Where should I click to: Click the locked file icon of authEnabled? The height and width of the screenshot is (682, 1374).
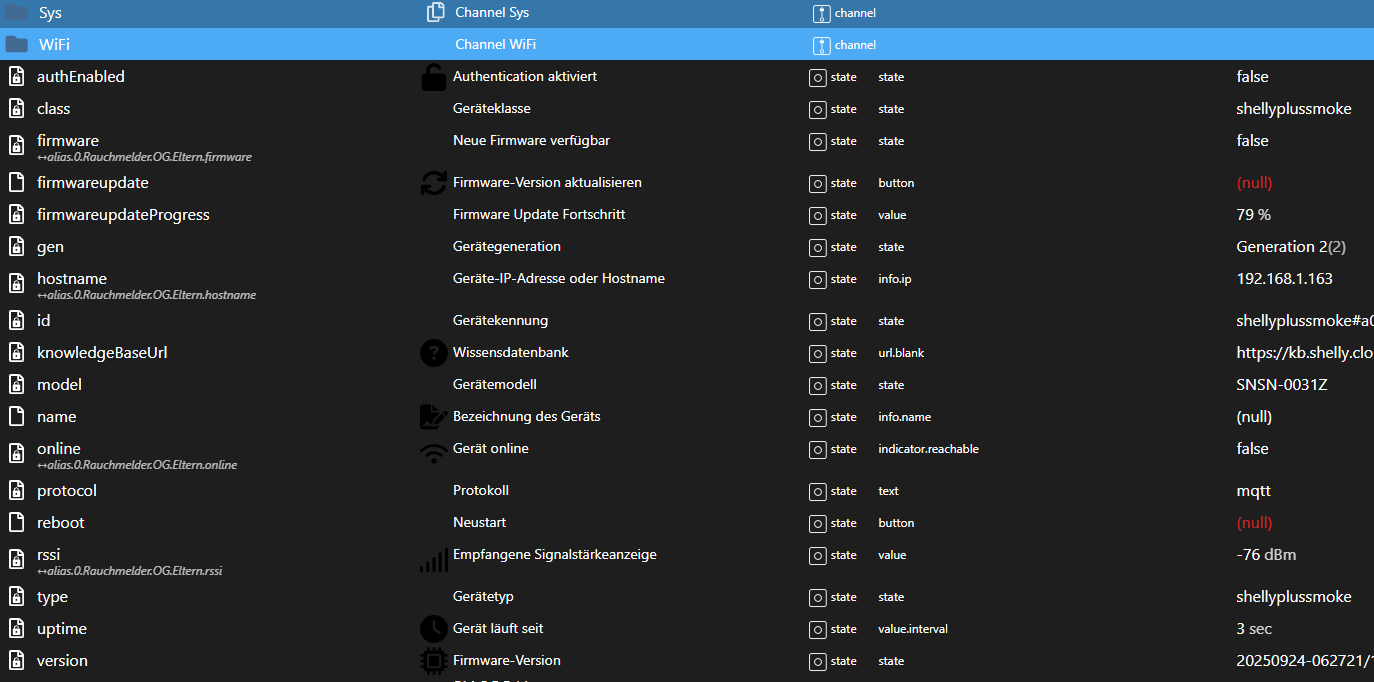(16, 77)
